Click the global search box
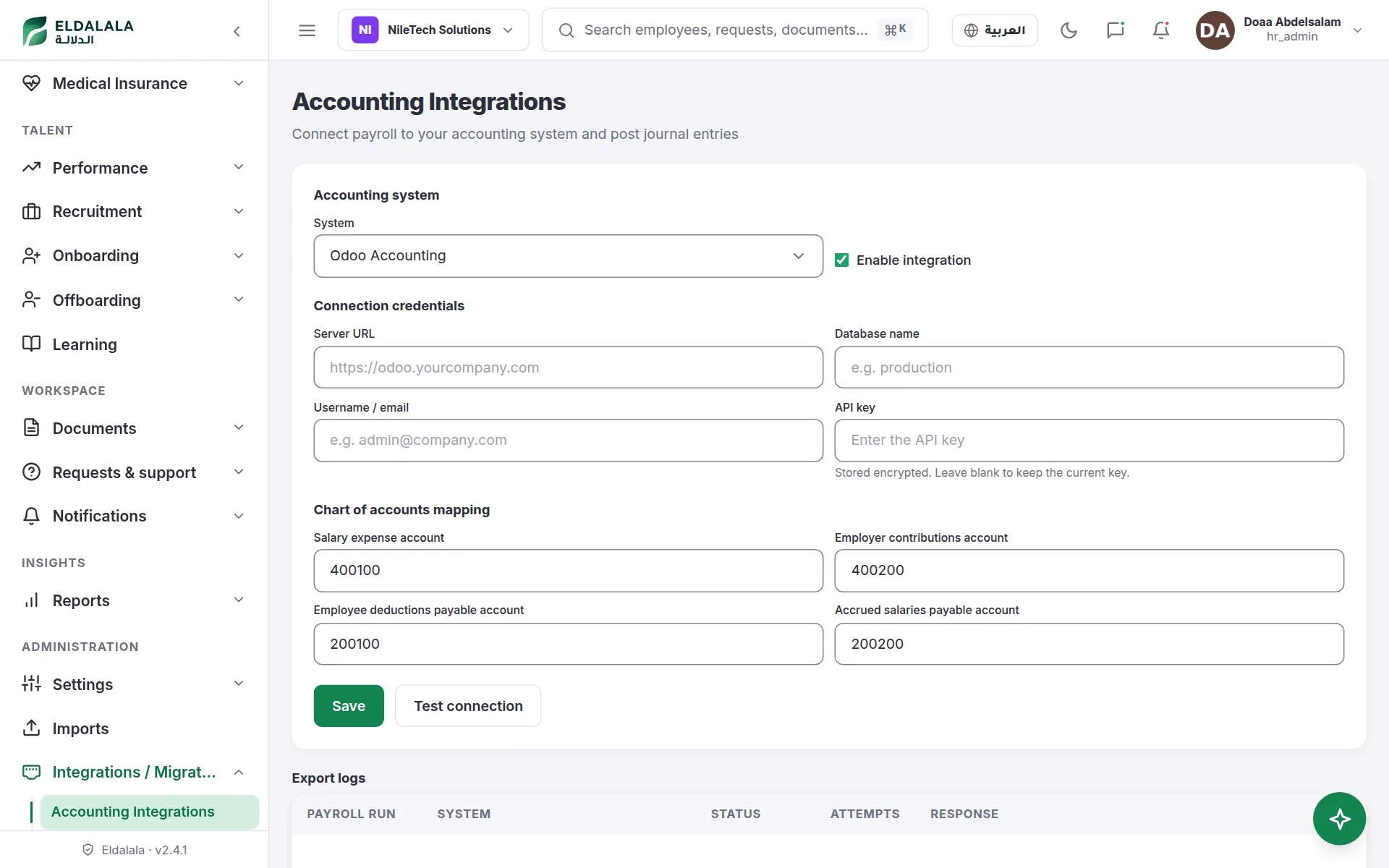 734,30
